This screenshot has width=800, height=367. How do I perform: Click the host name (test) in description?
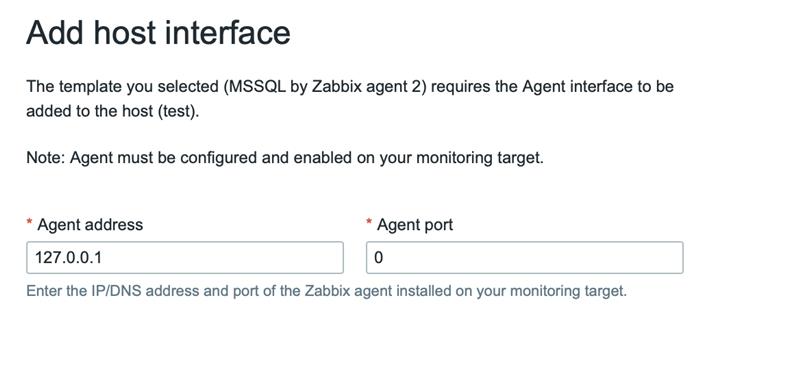177,111
